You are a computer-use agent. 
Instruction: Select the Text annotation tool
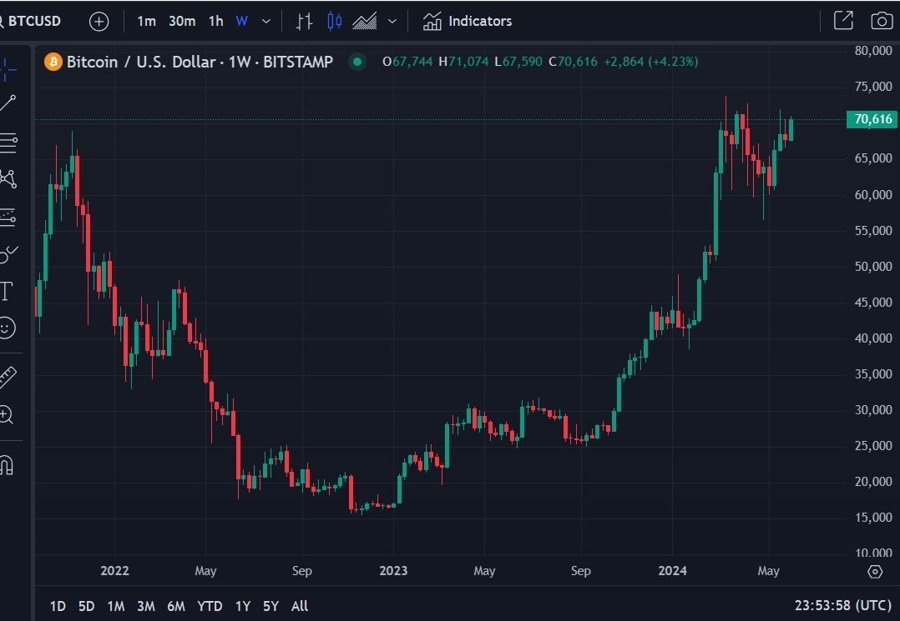pos(6,292)
